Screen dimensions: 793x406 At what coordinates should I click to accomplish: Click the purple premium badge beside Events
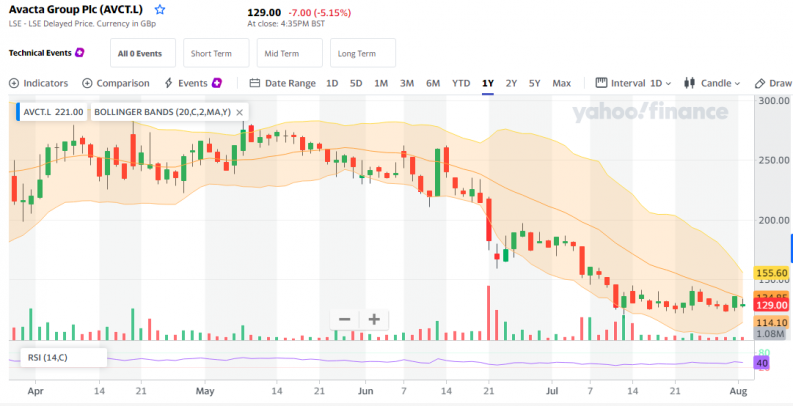(217, 83)
